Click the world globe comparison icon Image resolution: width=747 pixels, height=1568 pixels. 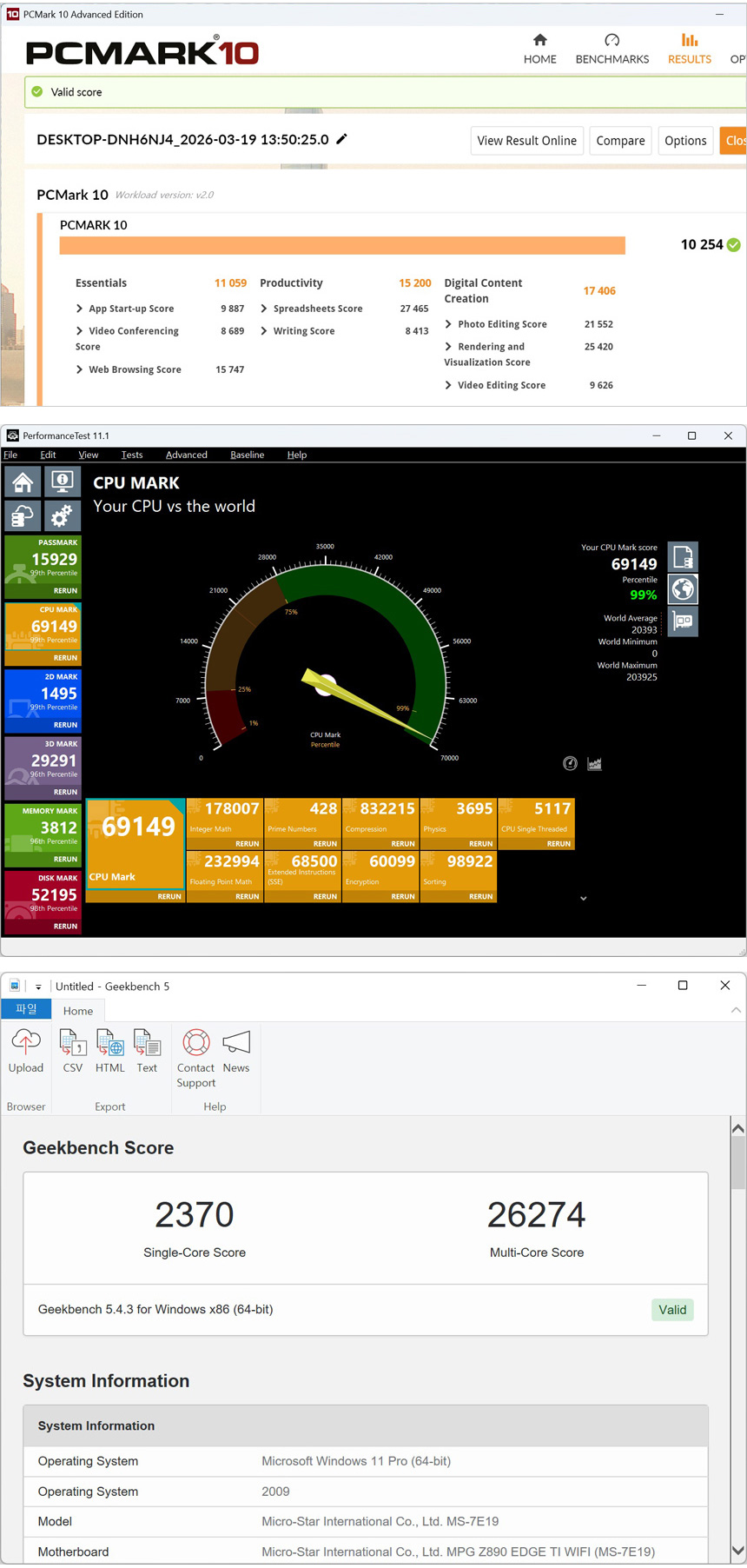coord(683,589)
